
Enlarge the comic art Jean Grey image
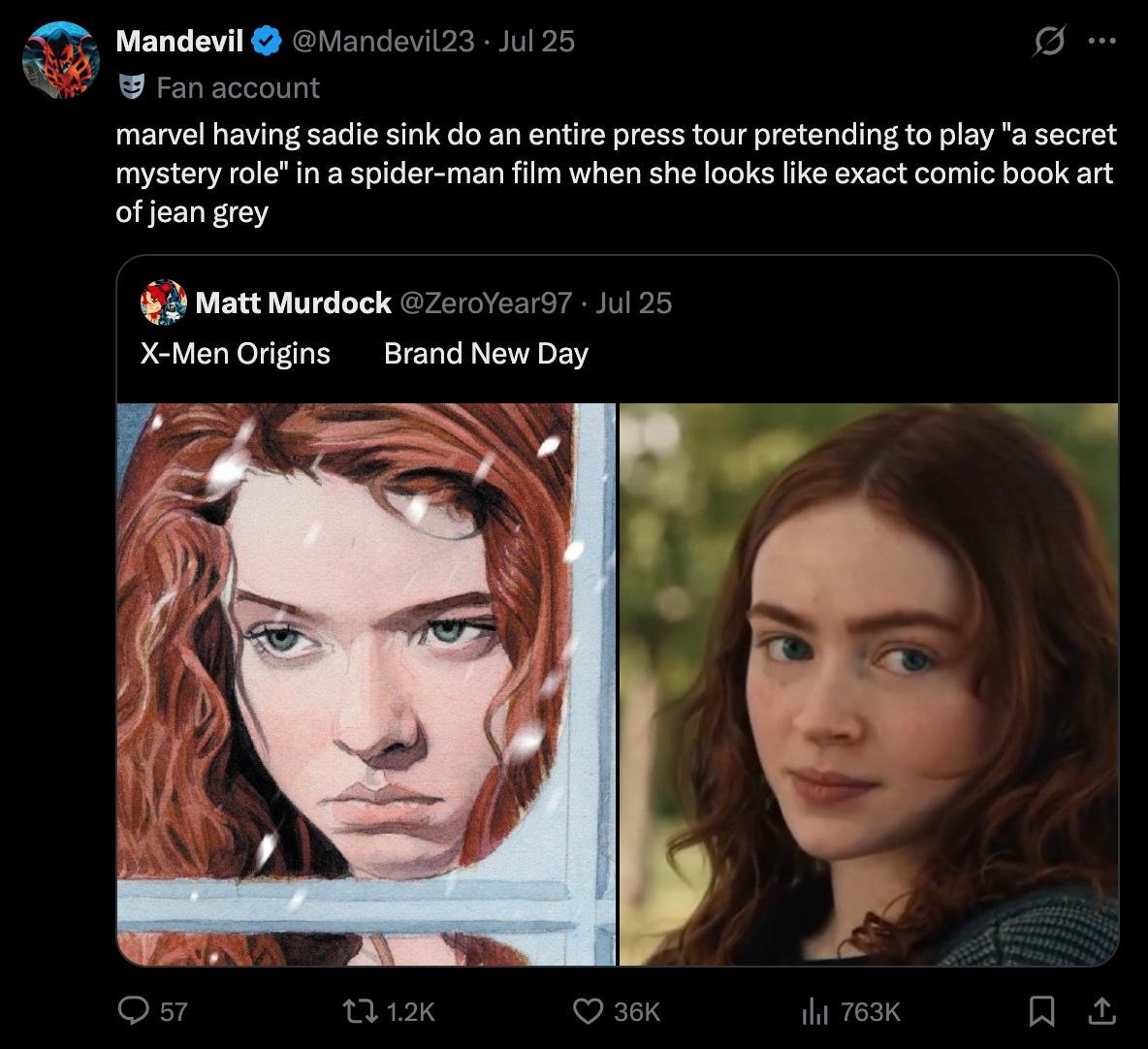(367, 684)
